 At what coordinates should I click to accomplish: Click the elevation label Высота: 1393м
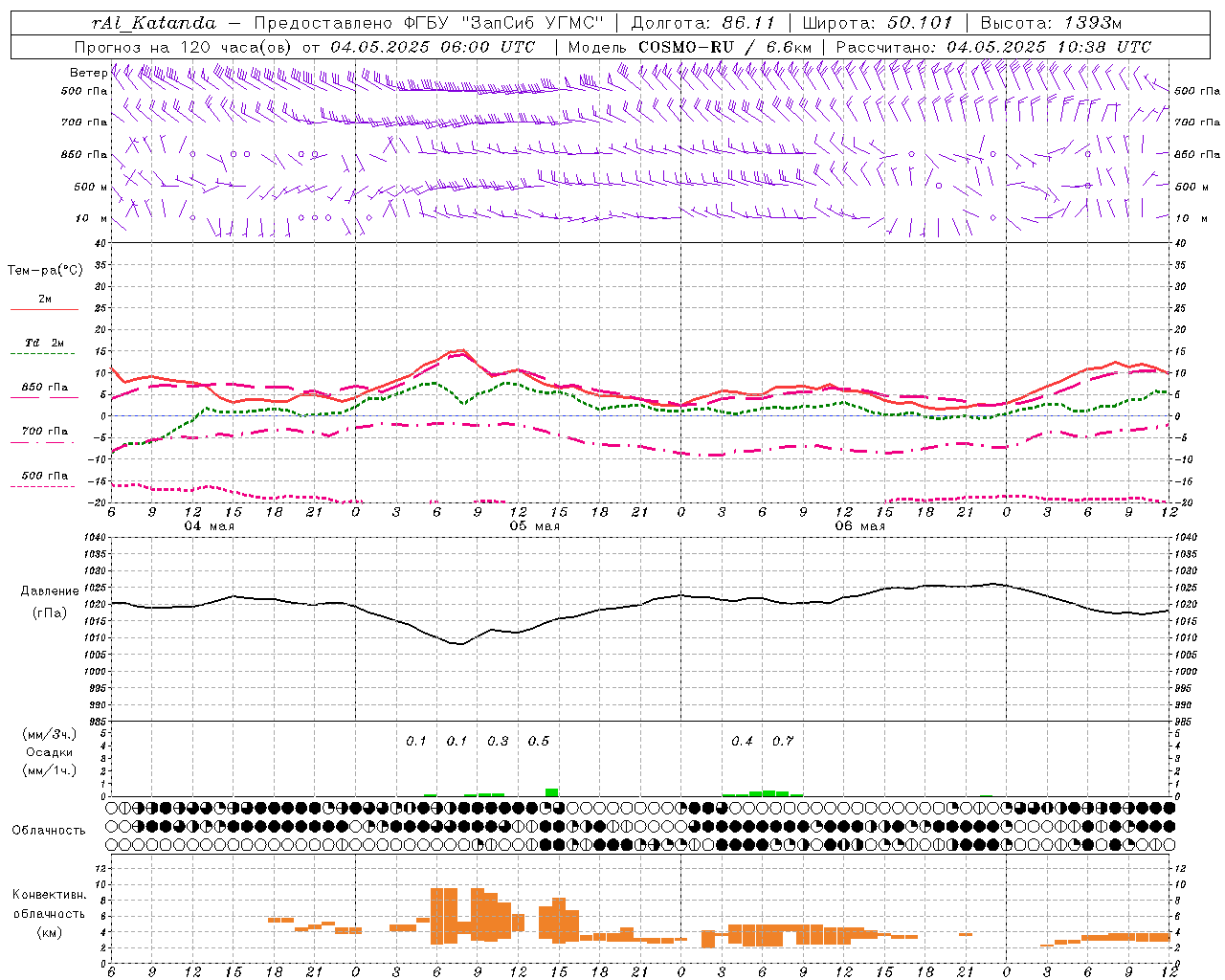1051,22
